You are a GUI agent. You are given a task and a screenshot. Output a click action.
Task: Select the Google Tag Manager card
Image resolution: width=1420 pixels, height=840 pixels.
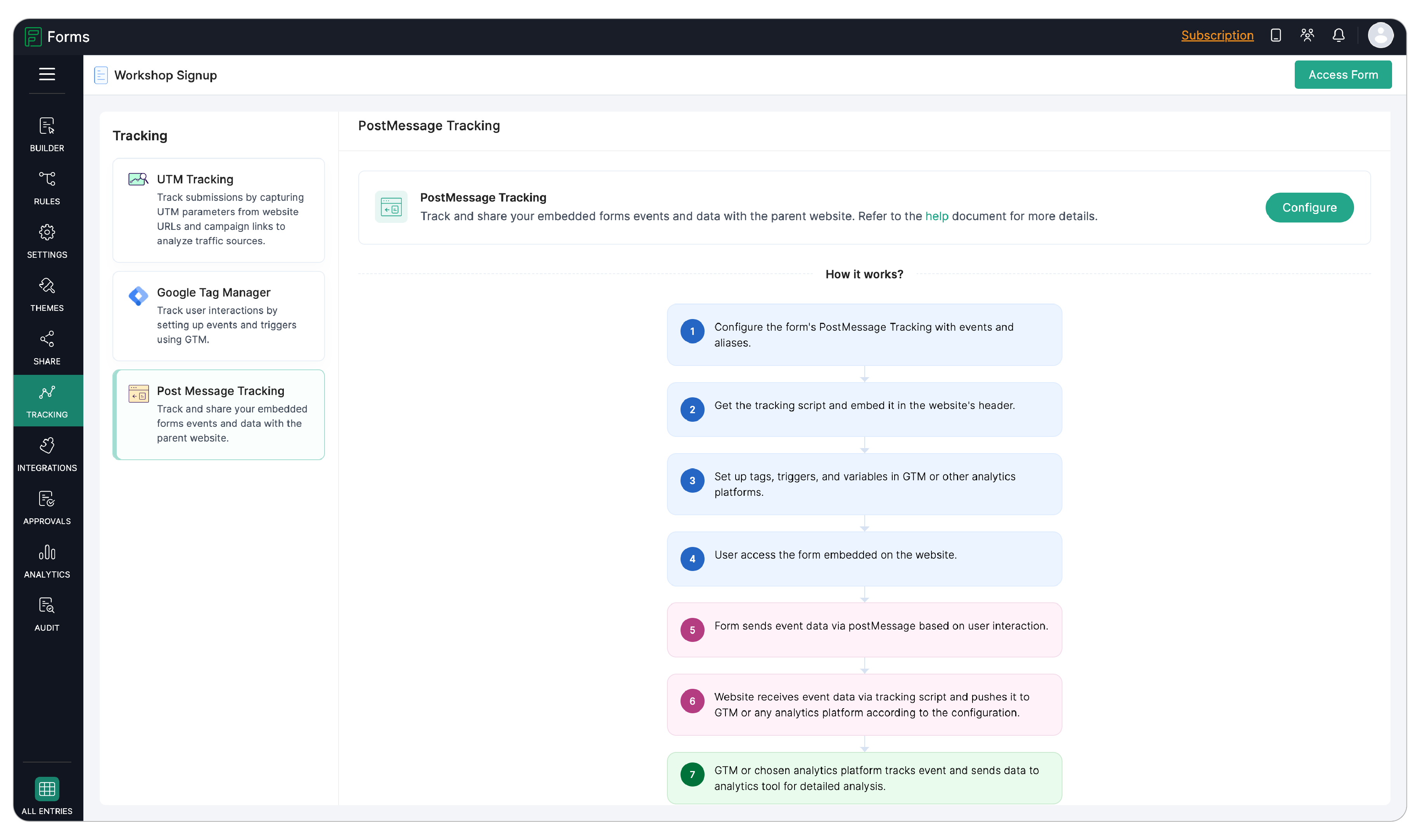point(219,316)
